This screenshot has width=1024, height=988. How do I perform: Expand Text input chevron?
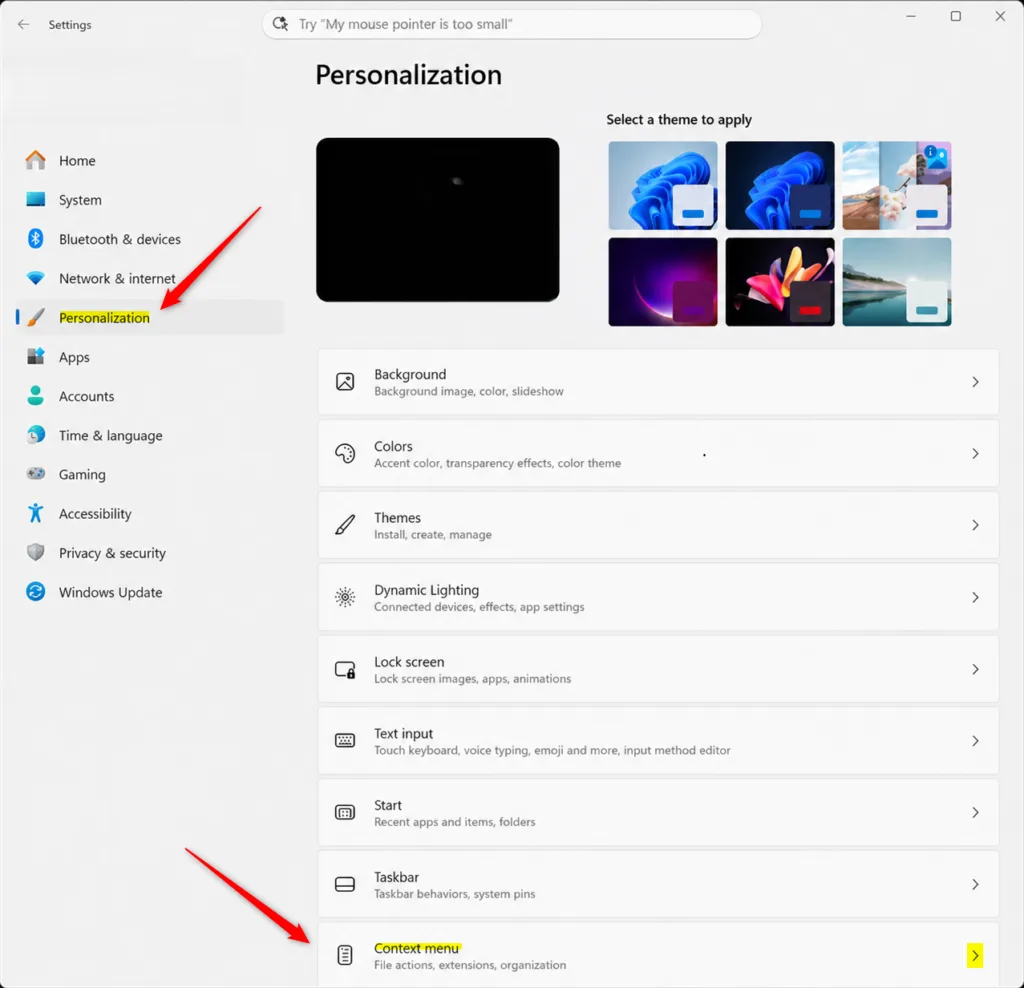click(975, 741)
